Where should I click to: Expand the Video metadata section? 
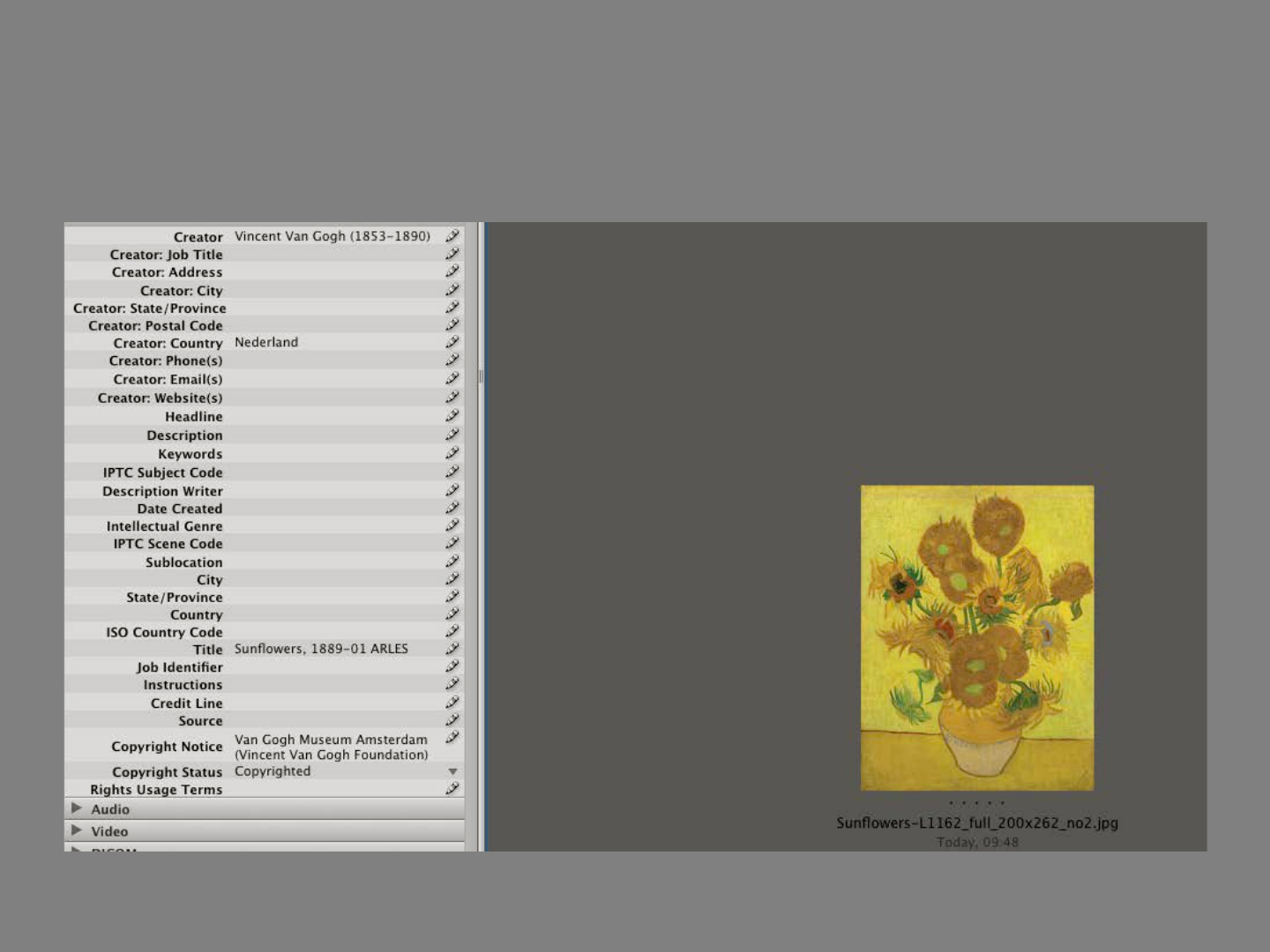pyautogui.click(x=77, y=830)
